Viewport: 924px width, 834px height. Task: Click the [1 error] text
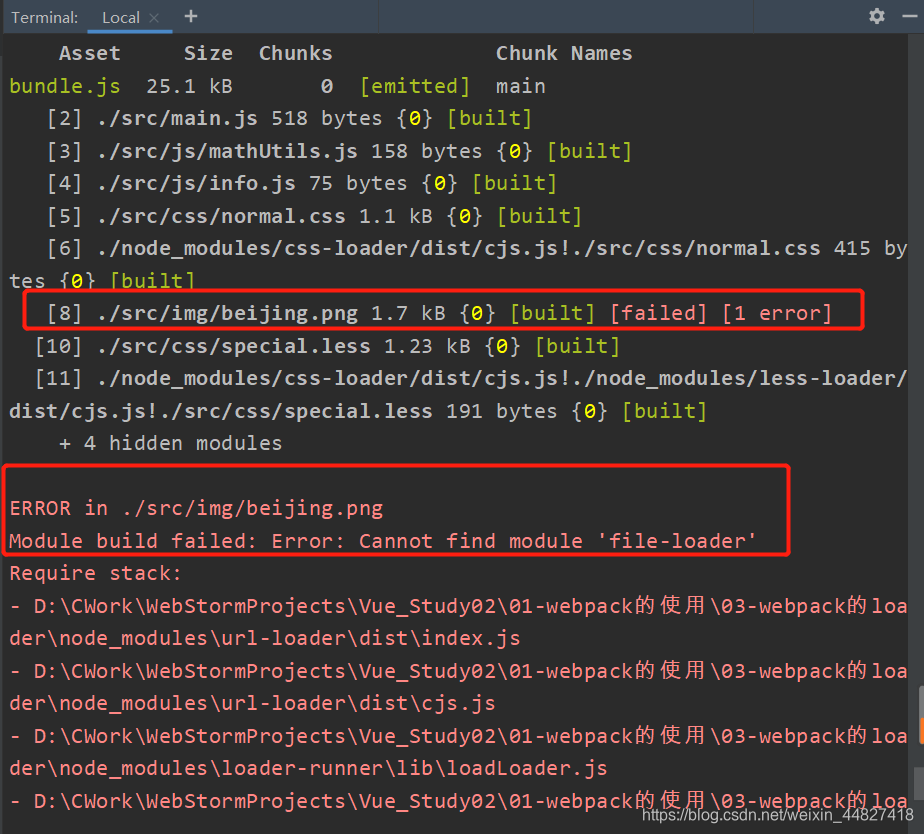(x=777, y=313)
